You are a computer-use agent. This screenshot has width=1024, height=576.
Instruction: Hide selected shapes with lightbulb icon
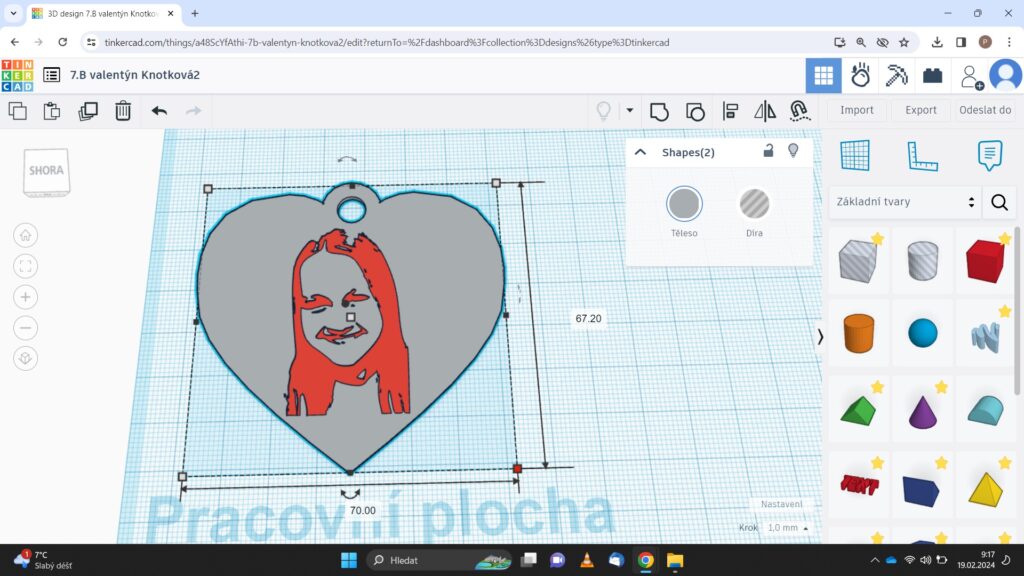point(794,151)
